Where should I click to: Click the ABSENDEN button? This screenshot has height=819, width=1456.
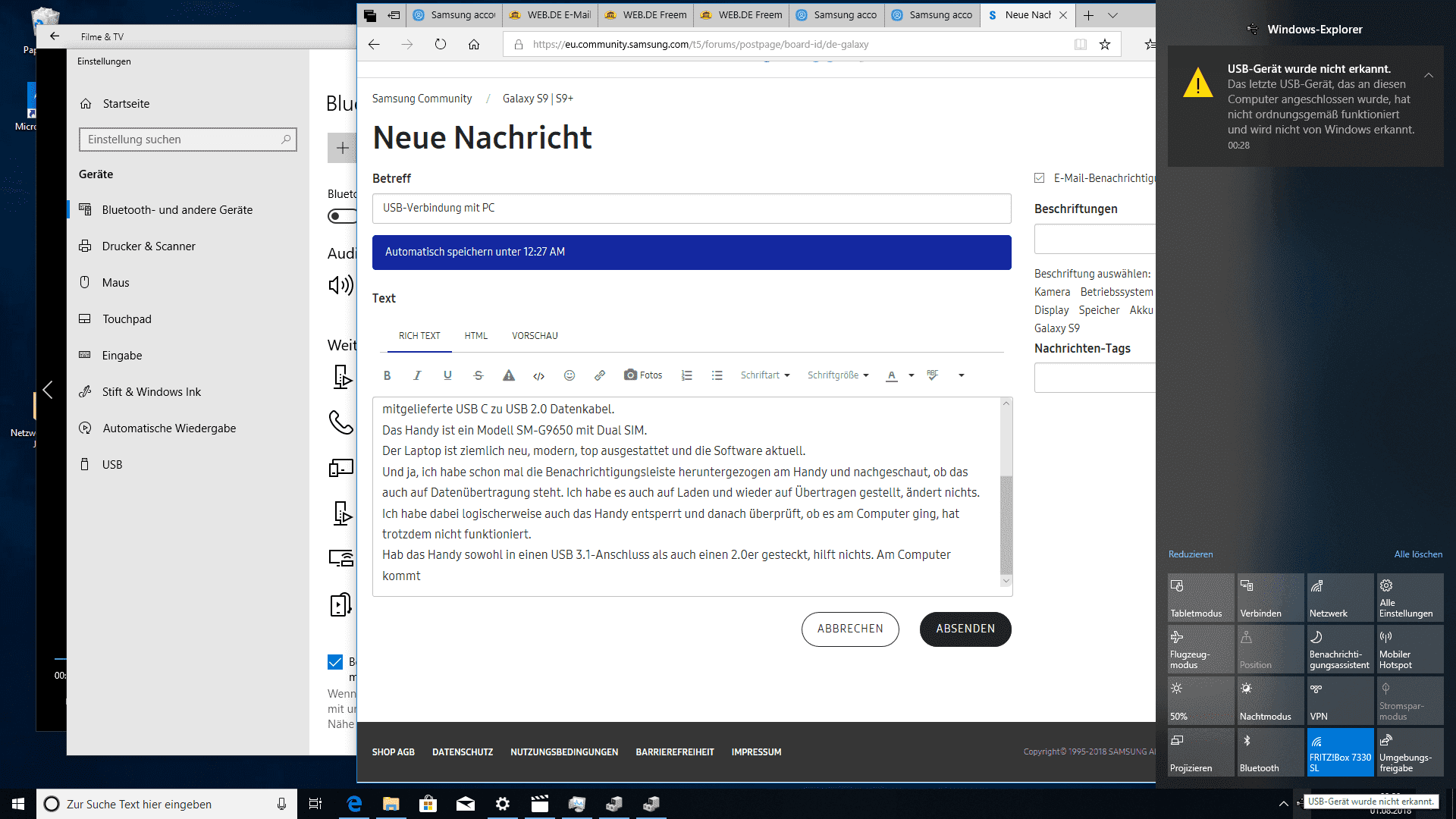[x=965, y=629]
